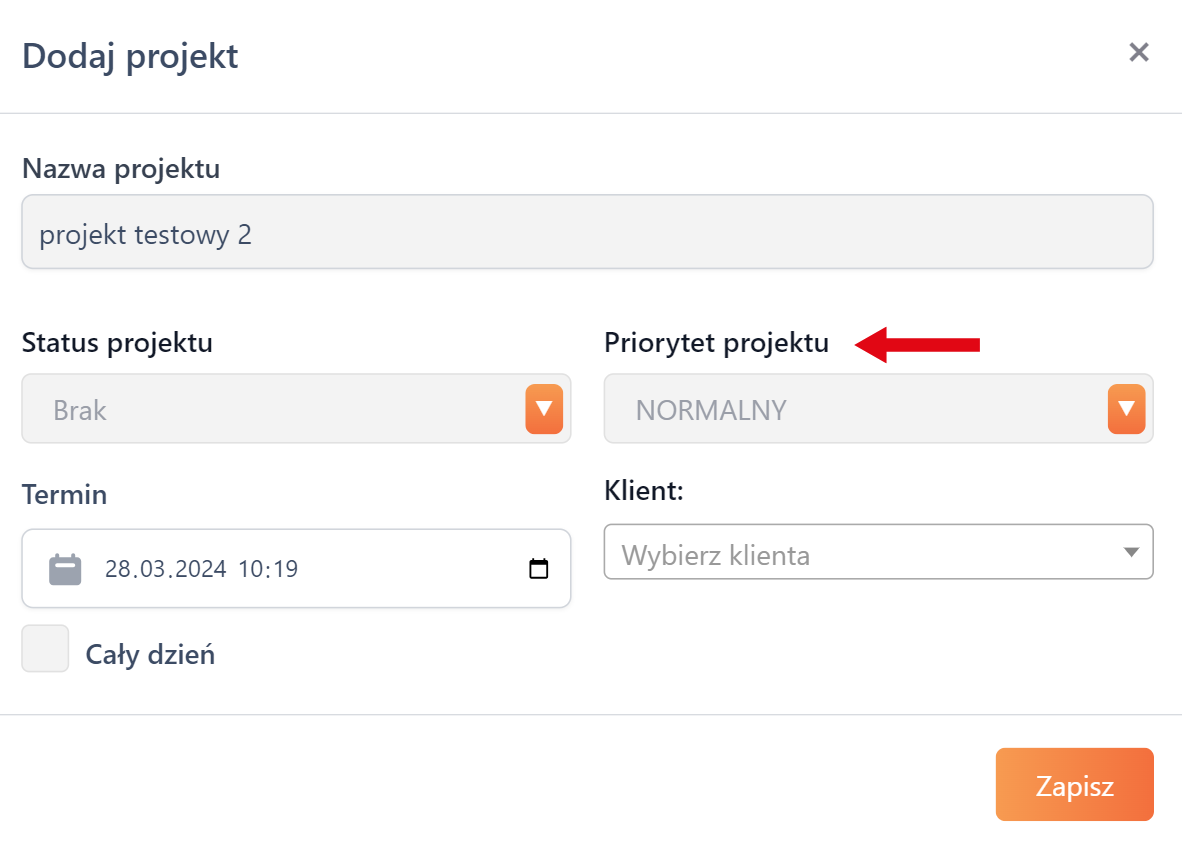The width and height of the screenshot is (1182, 850).
Task: Click the red arrow pointing at Priorytet
Action: click(x=918, y=345)
